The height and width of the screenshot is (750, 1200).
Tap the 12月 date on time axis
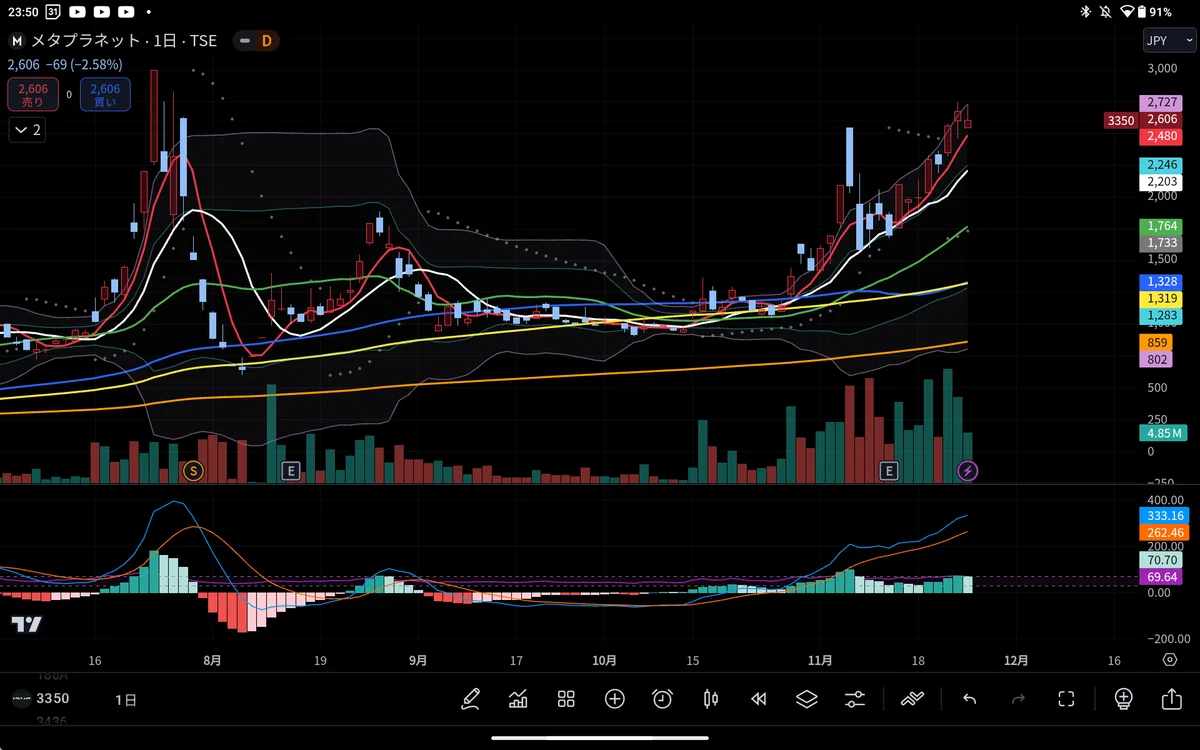point(1016,661)
